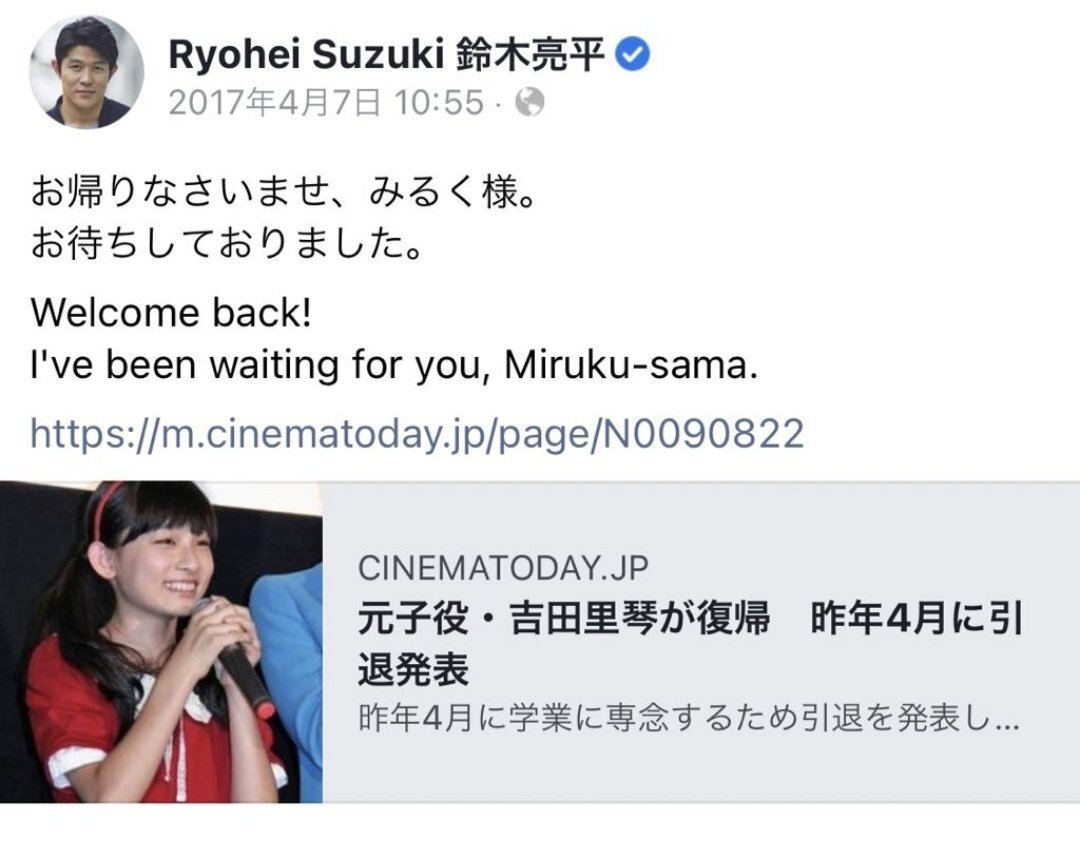The width and height of the screenshot is (1080, 841).
Task: Click the text お帰りなさいませ、みるく様。
Action: (283, 190)
